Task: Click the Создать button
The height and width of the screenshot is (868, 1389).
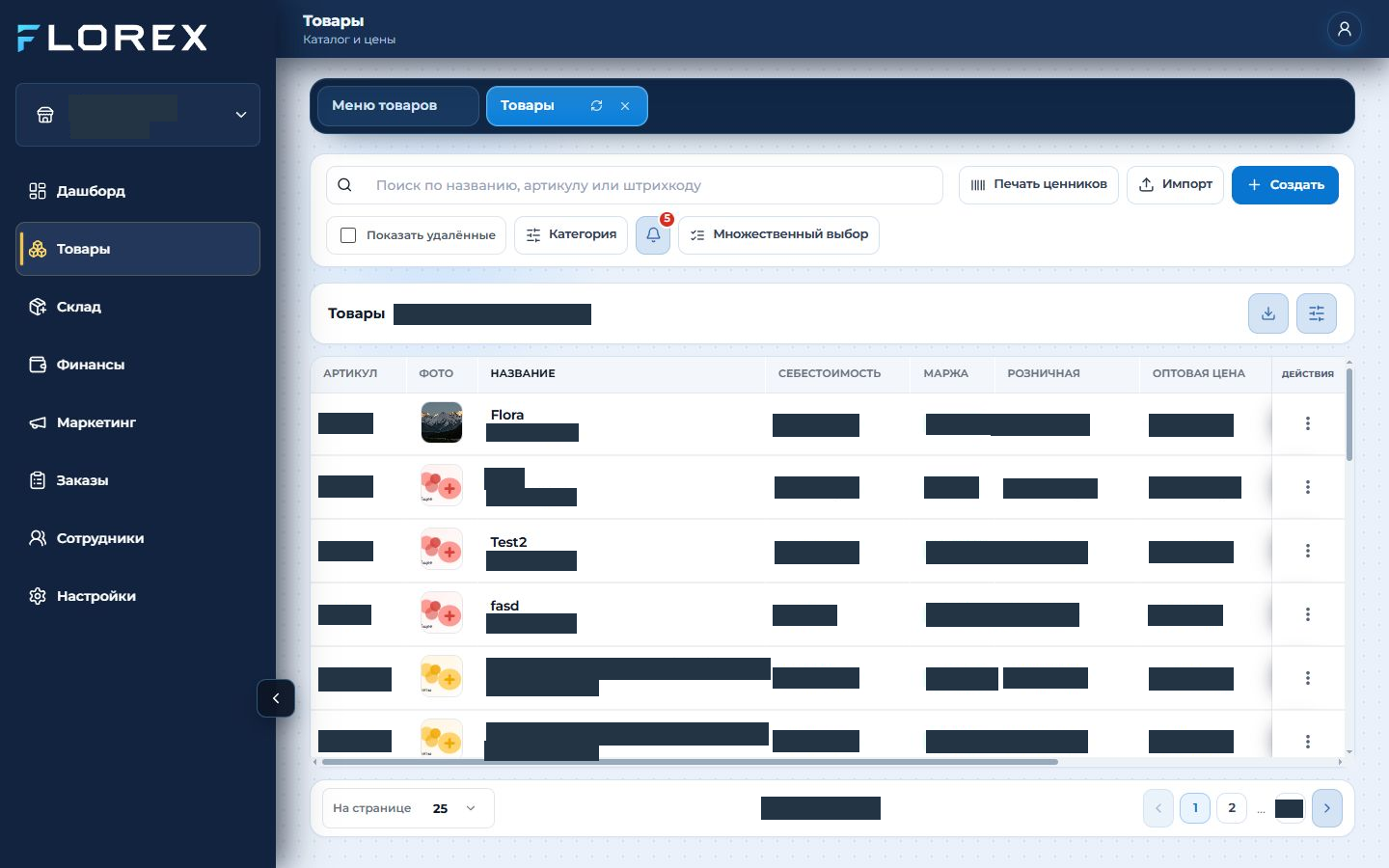Action: point(1285,185)
